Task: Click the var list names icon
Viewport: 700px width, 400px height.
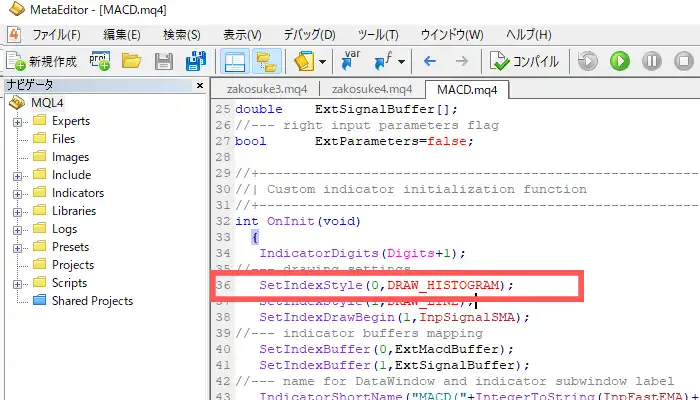Action: (350, 61)
